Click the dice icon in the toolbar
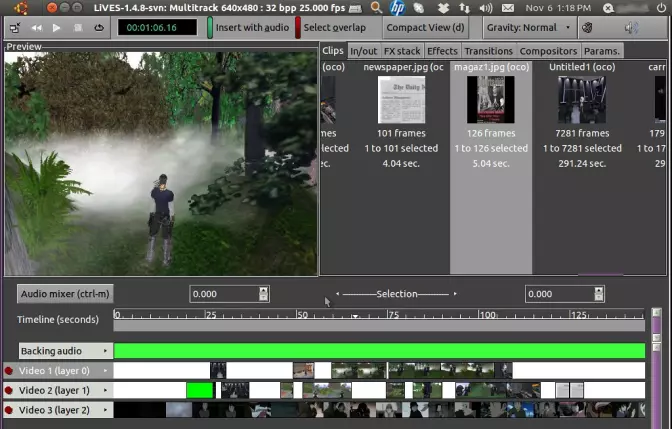Image resolution: width=672 pixels, height=429 pixels. (x=587, y=28)
